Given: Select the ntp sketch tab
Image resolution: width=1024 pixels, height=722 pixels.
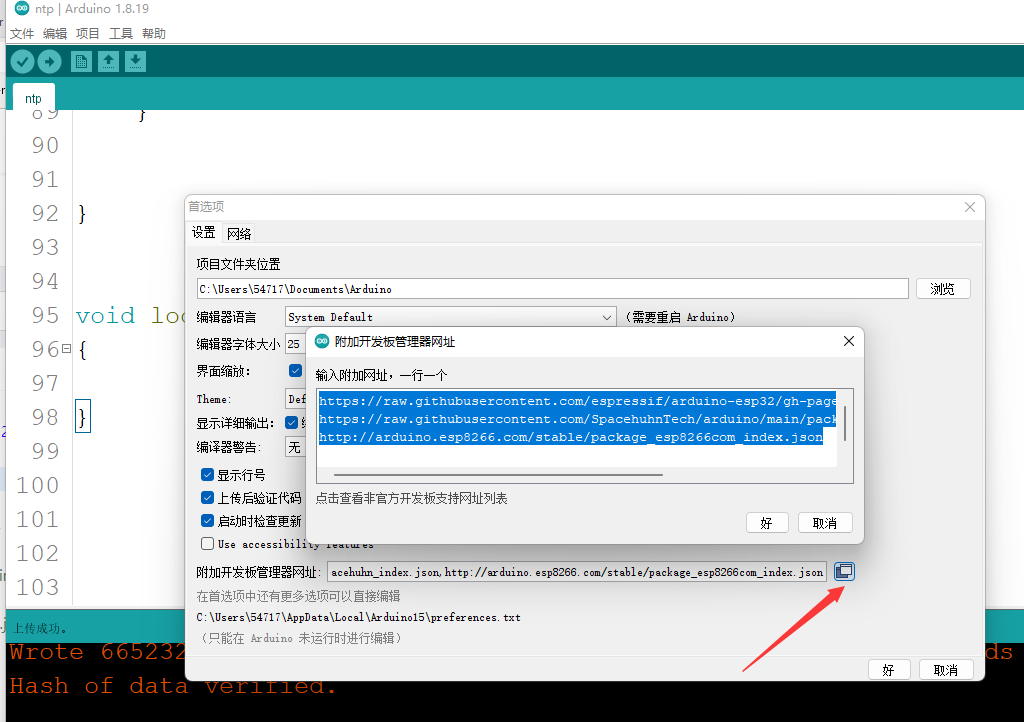Looking at the screenshot, I should tap(33, 98).
